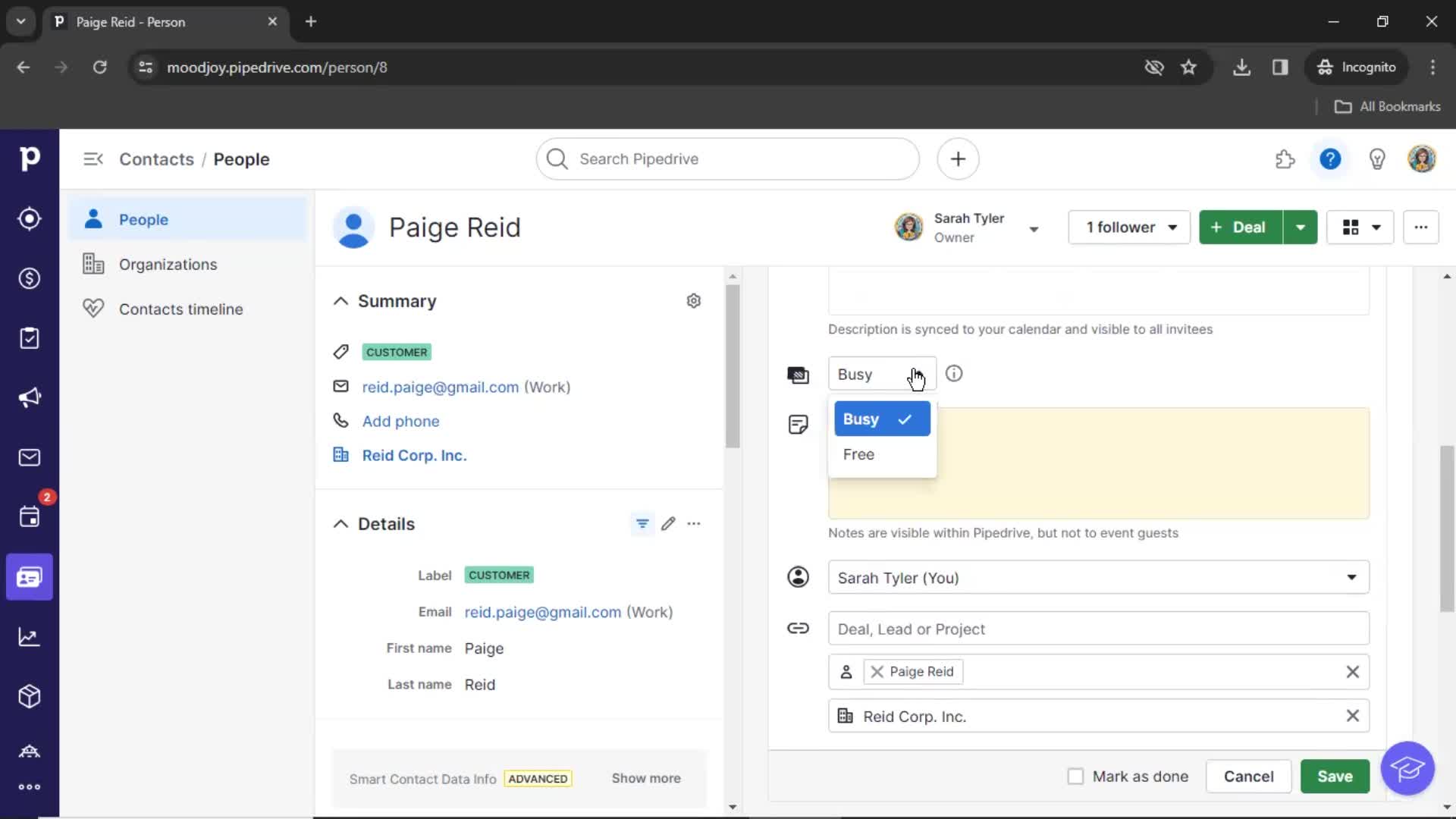The width and height of the screenshot is (1456, 819).
Task: Open the 1 follower dropdown
Action: pos(1129,227)
